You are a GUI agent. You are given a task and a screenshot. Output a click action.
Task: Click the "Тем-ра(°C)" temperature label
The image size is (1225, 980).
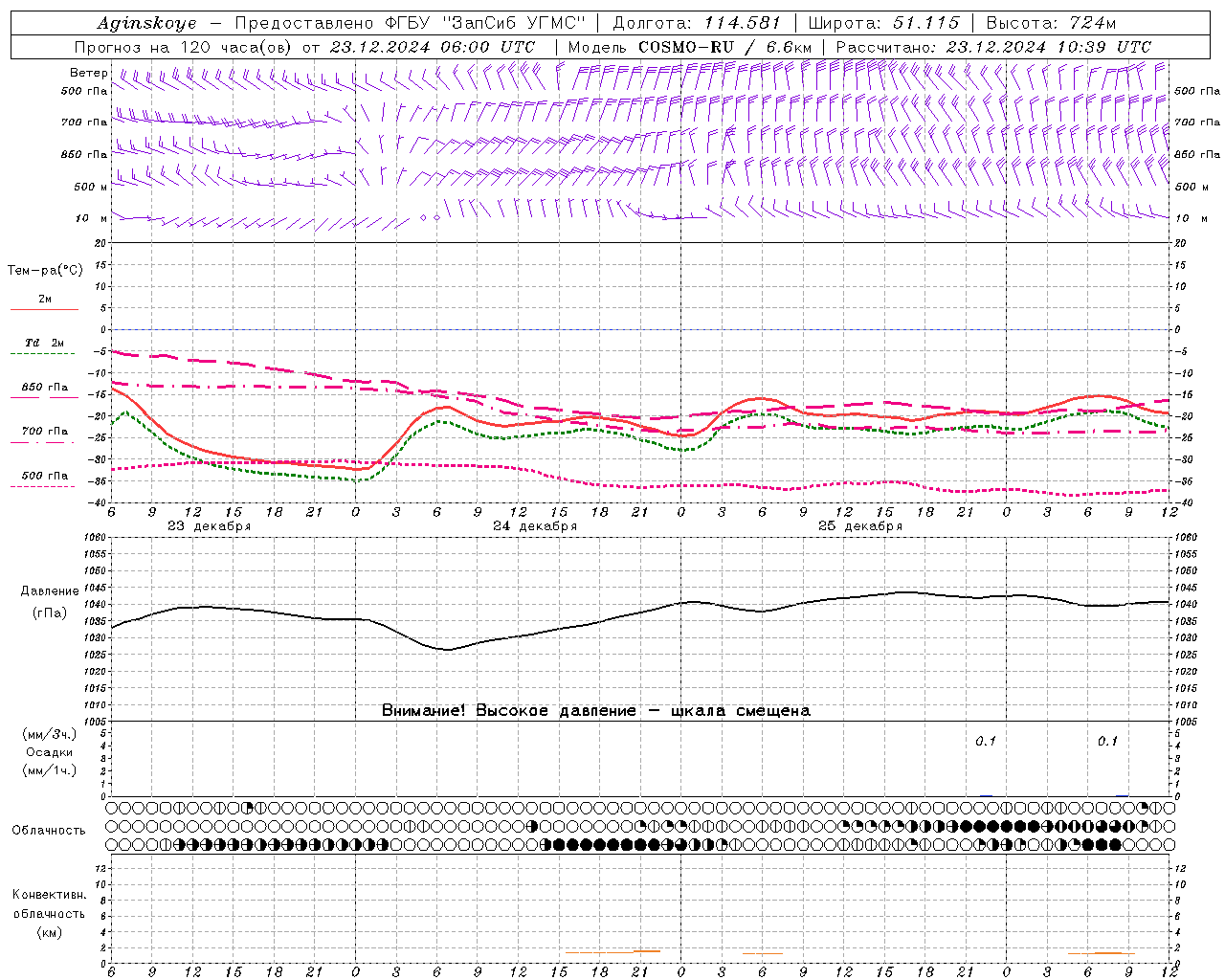[45, 271]
